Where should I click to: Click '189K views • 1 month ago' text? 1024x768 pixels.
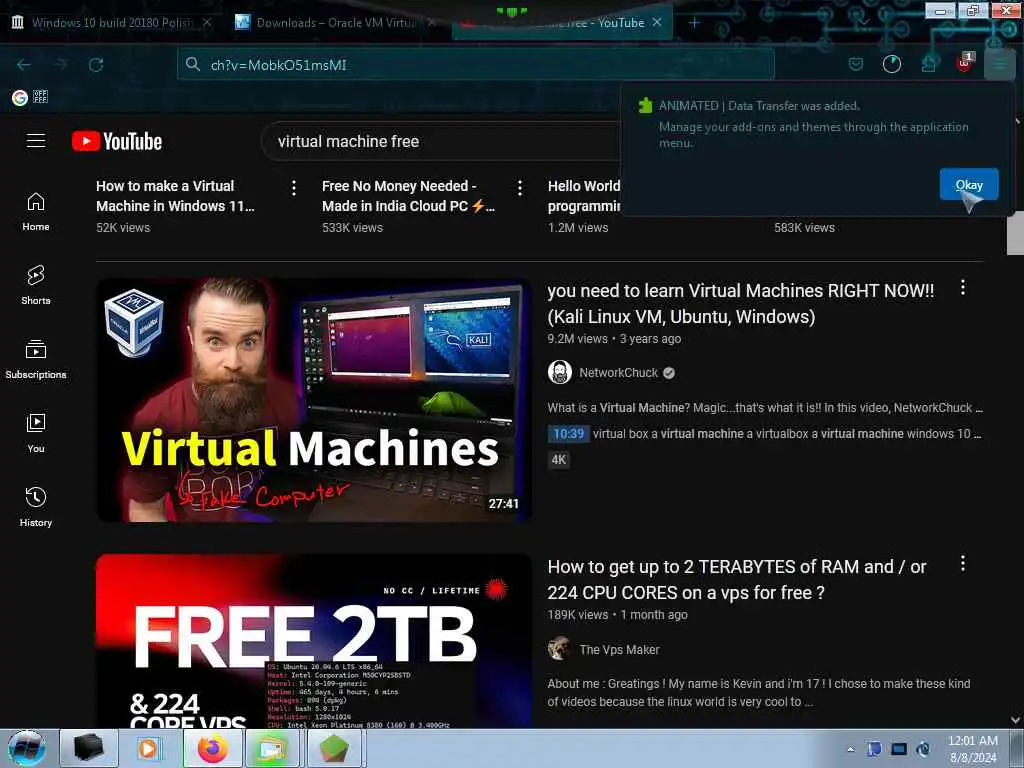click(x=617, y=615)
